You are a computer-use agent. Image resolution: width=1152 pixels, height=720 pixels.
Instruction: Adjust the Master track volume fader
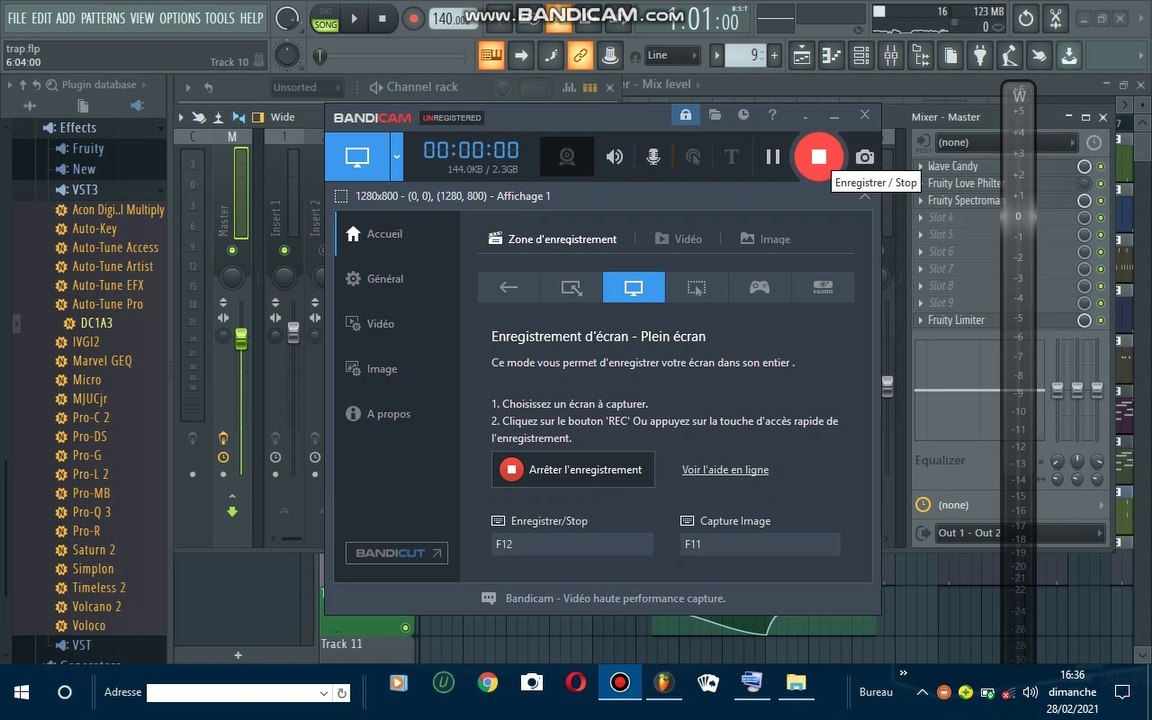[241, 339]
